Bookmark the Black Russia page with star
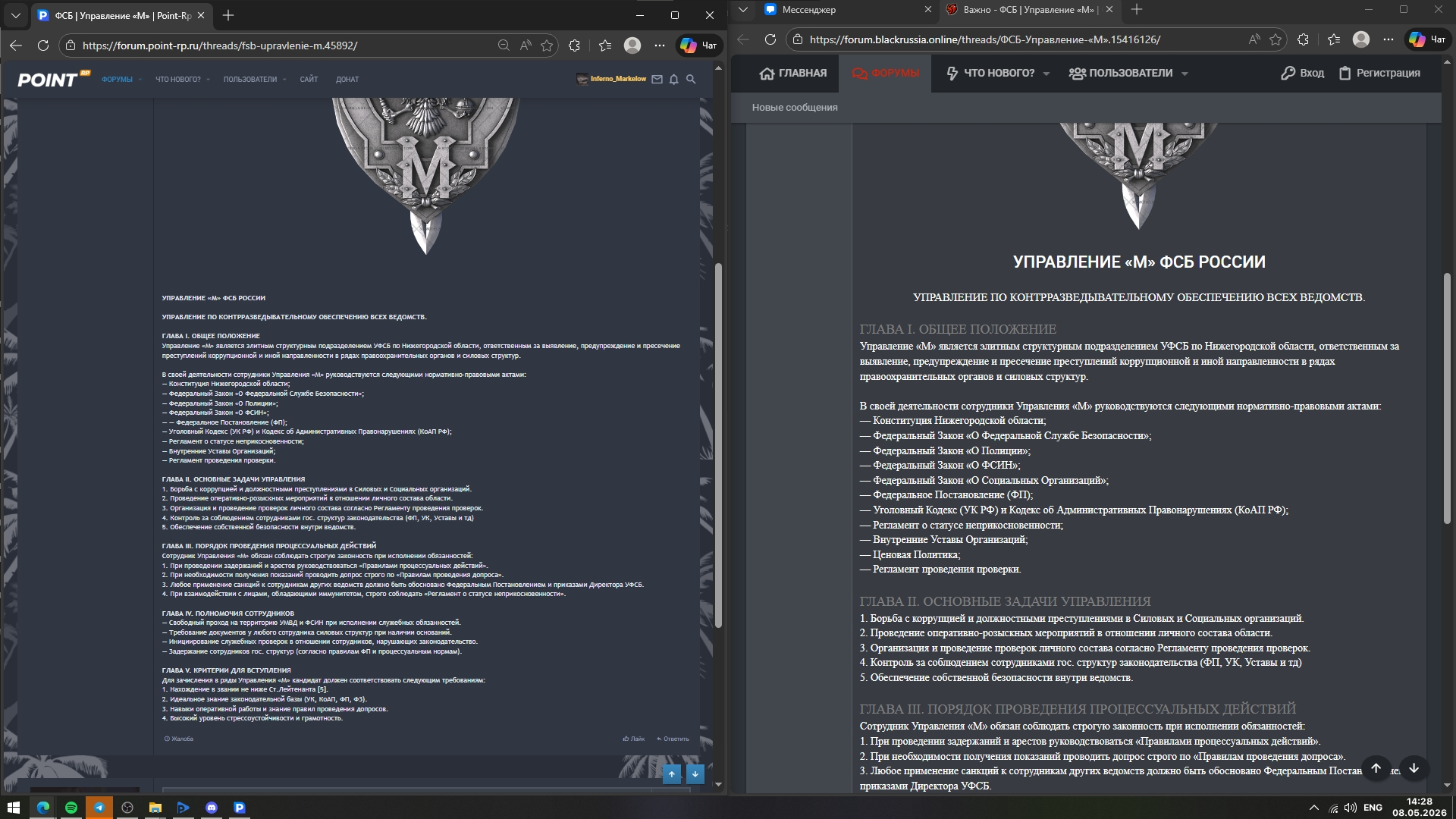 tap(1276, 39)
